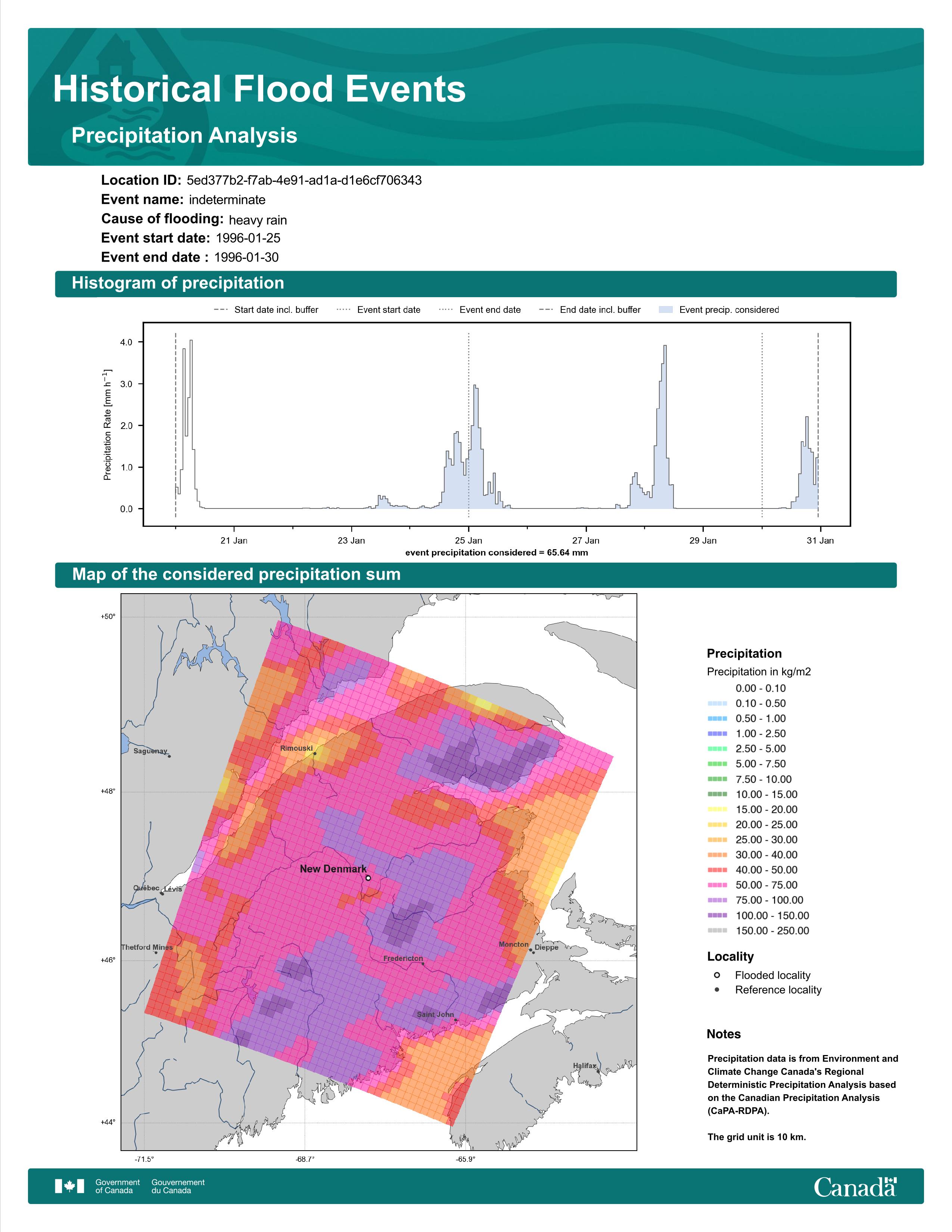Click the 1.00 - 2.50 legend color swatch

click(717, 733)
